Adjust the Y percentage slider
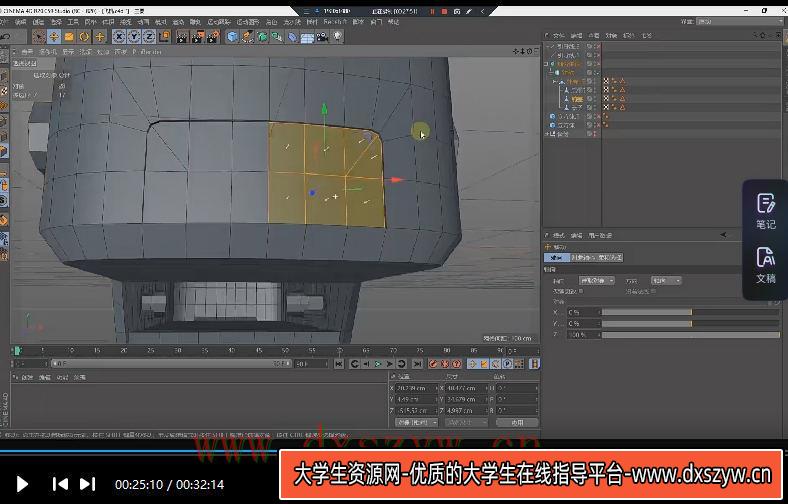 tap(691, 324)
